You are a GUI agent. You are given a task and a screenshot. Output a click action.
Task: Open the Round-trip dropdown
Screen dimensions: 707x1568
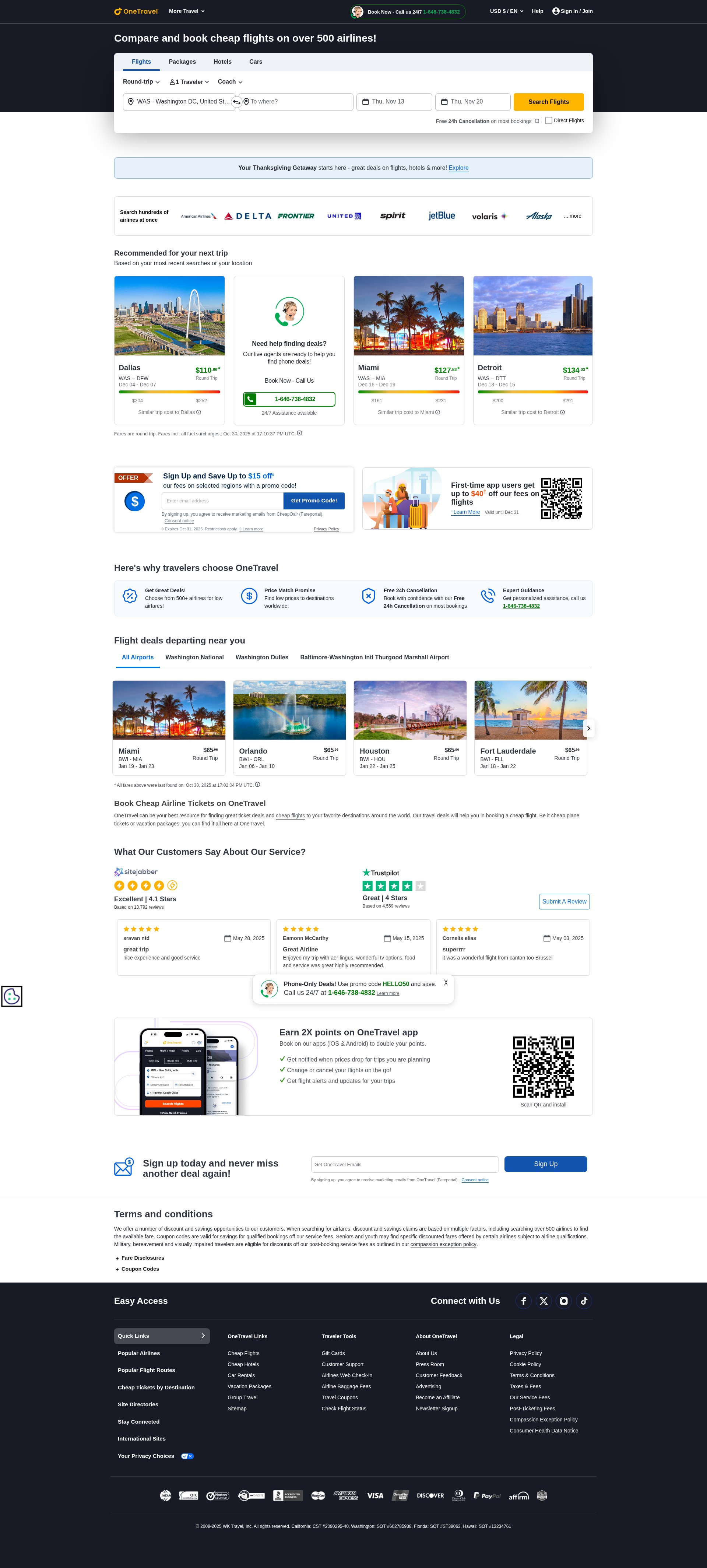tap(141, 81)
